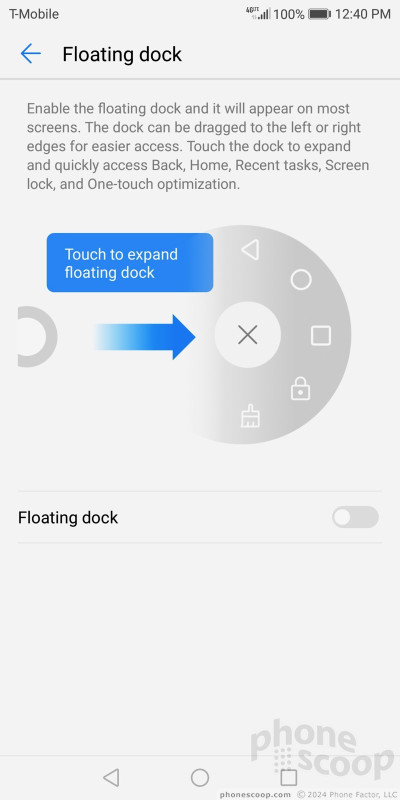400x800 pixels.
Task: Tap the Floating dock setting label
Action: 68,517
